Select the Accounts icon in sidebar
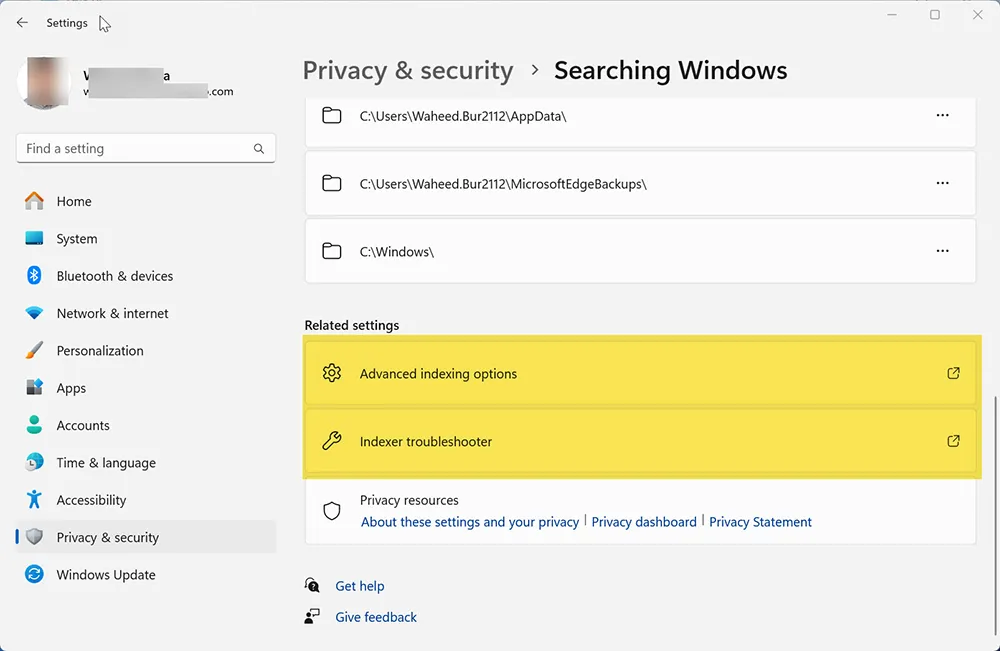The image size is (1000, 651). point(33,425)
